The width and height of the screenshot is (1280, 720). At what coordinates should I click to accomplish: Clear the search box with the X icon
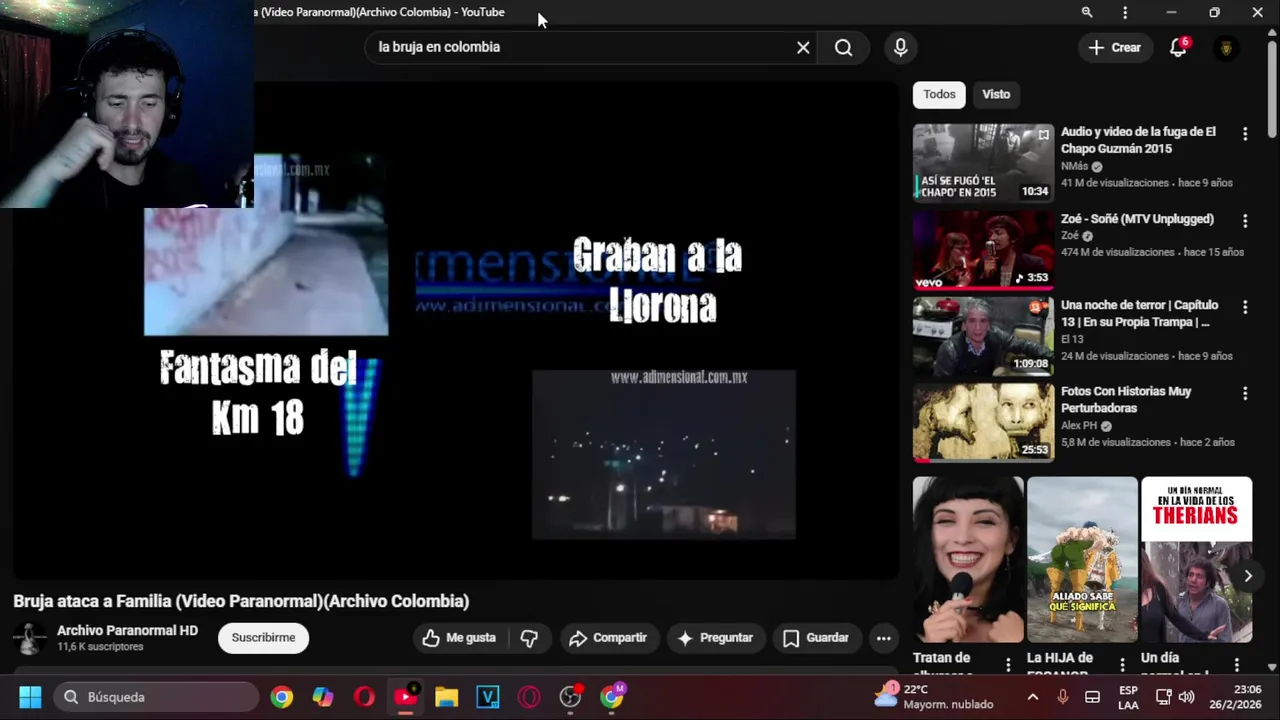pyautogui.click(x=803, y=47)
